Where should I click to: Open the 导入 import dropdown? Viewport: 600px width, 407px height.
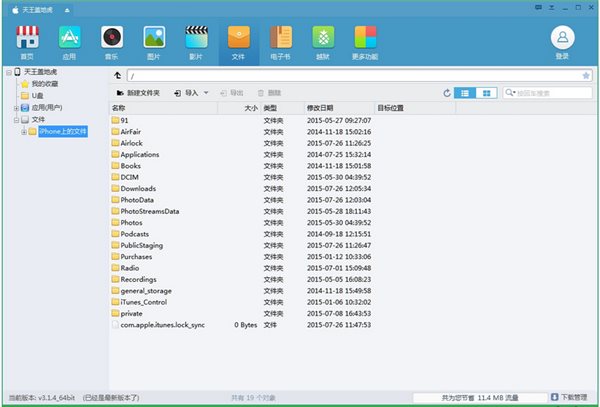coord(191,93)
